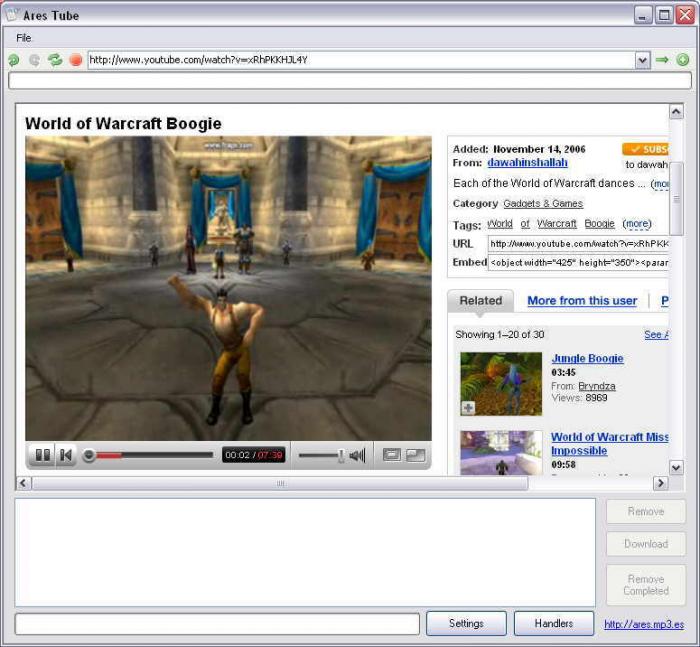Image resolution: width=700 pixels, height=647 pixels.
Task: Switch video to normal size view
Action: [x=392, y=455]
